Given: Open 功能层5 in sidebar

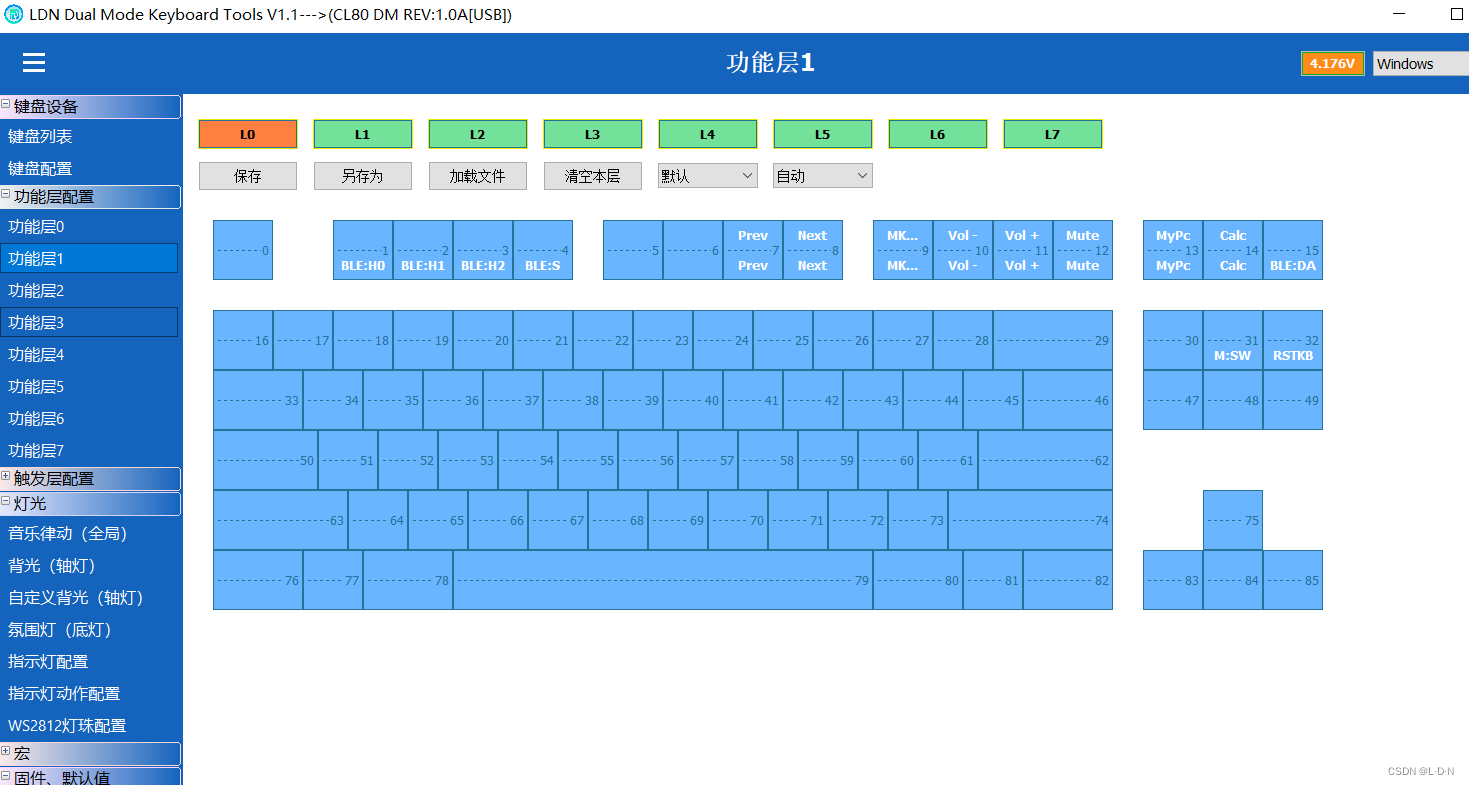Looking at the screenshot, I should (90, 387).
